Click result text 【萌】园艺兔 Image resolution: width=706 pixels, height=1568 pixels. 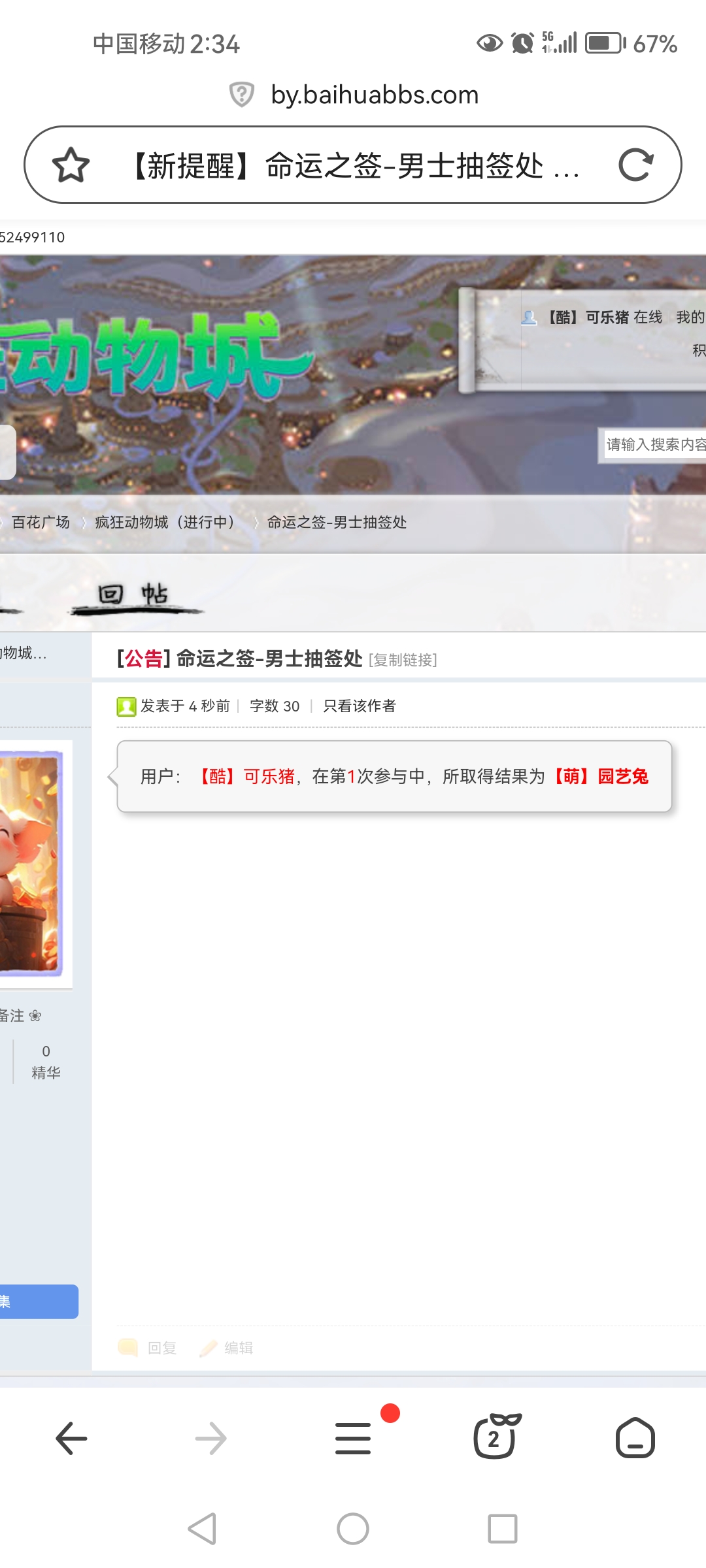(600, 776)
